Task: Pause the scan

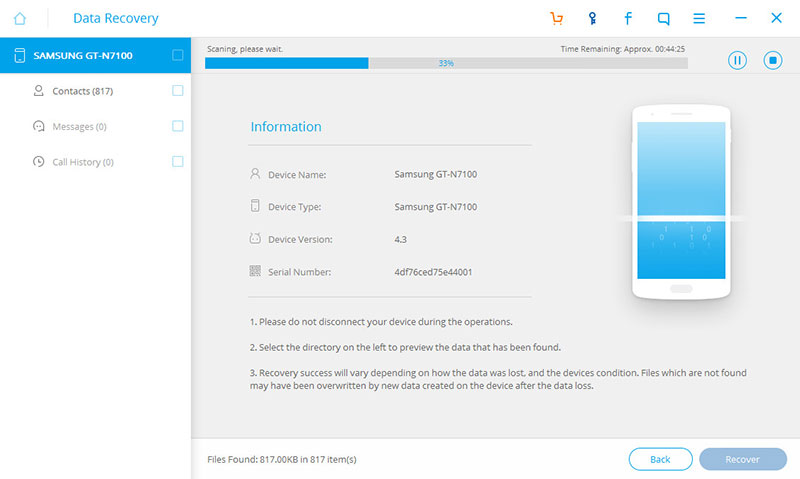Action: tap(737, 60)
